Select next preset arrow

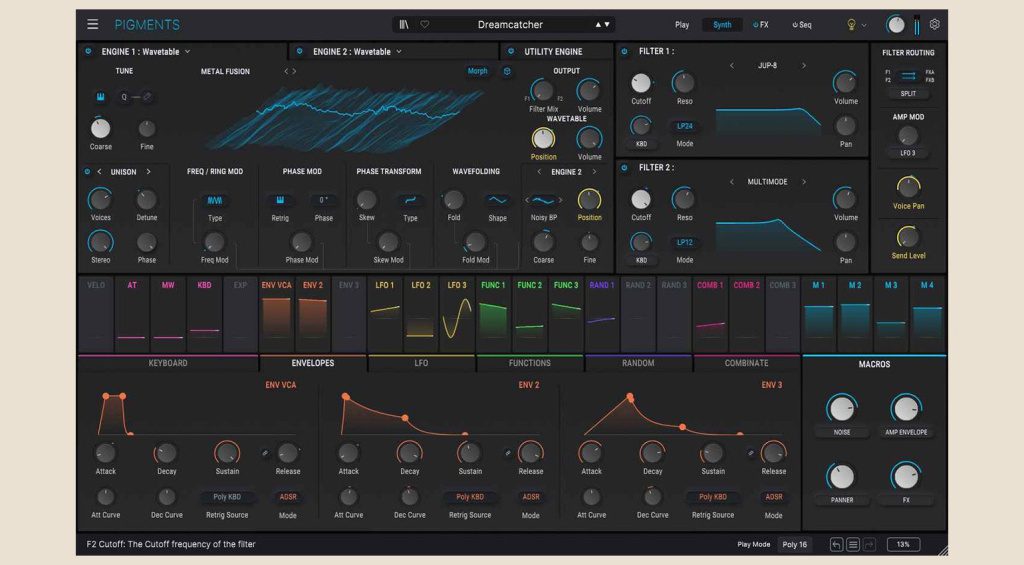(x=607, y=25)
